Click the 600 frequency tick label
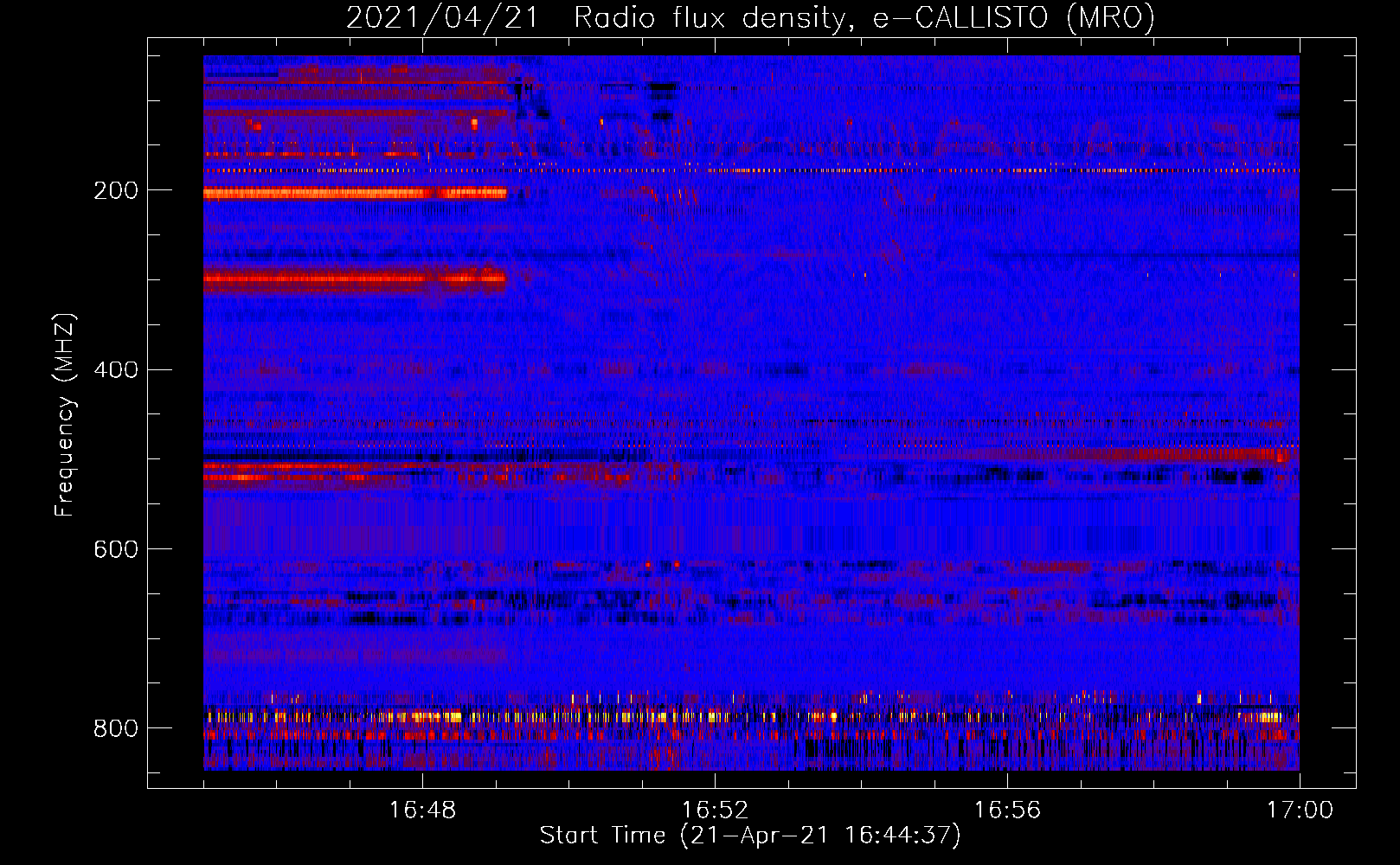The height and width of the screenshot is (865, 1400). click(116, 549)
